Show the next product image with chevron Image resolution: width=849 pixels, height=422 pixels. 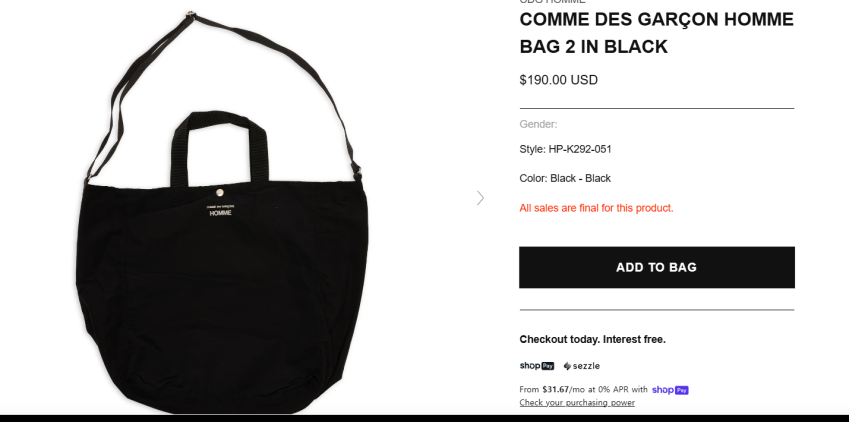pyautogui.click(x=480, y=198)
